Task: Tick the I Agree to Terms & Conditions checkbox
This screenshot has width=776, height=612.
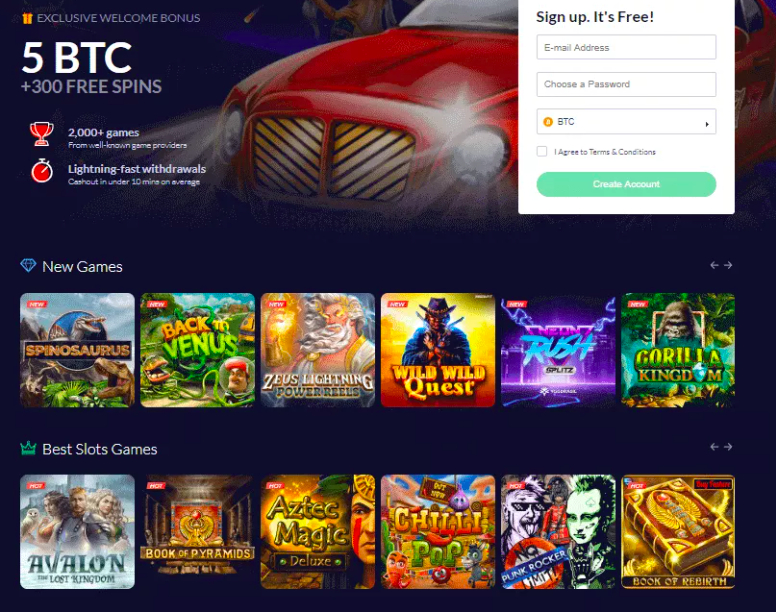Action: pos(542,151)
